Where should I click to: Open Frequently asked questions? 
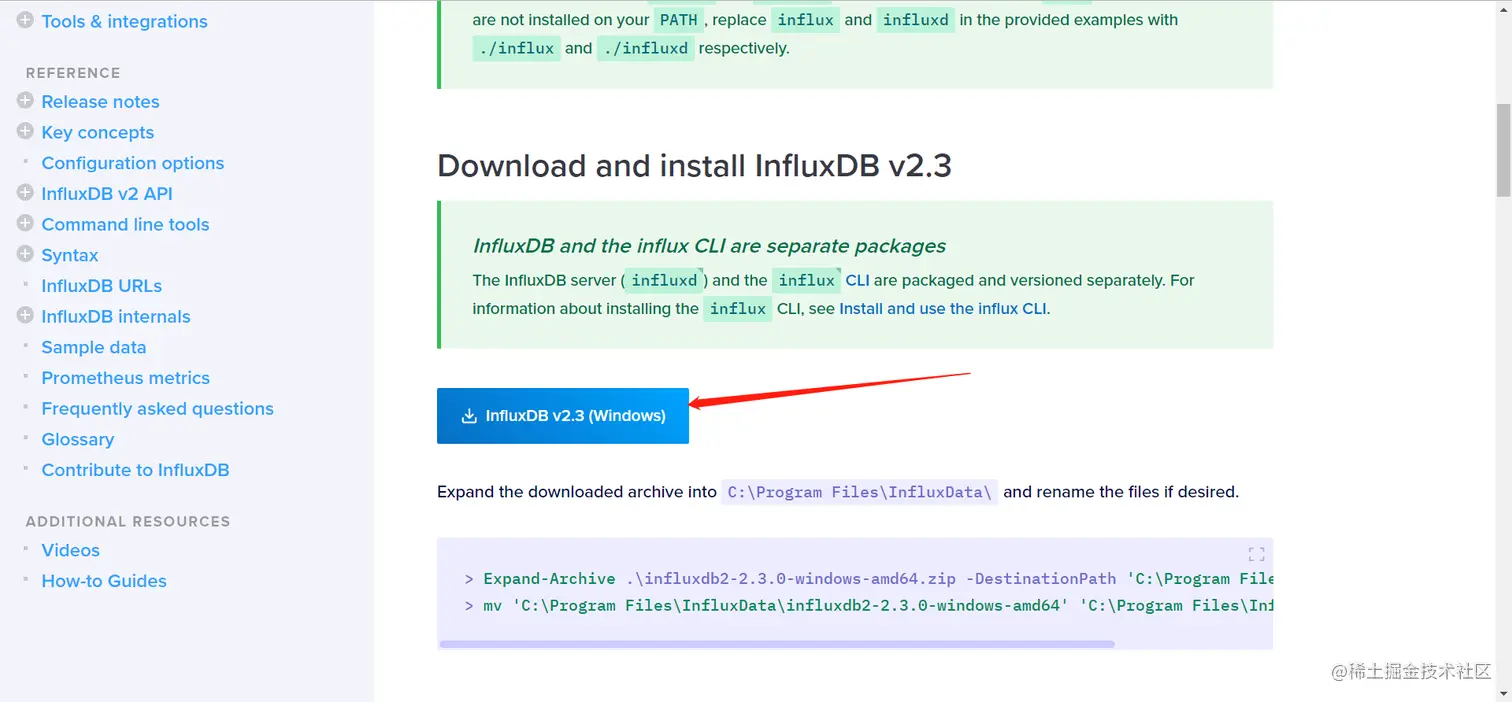tap(157, 409)
